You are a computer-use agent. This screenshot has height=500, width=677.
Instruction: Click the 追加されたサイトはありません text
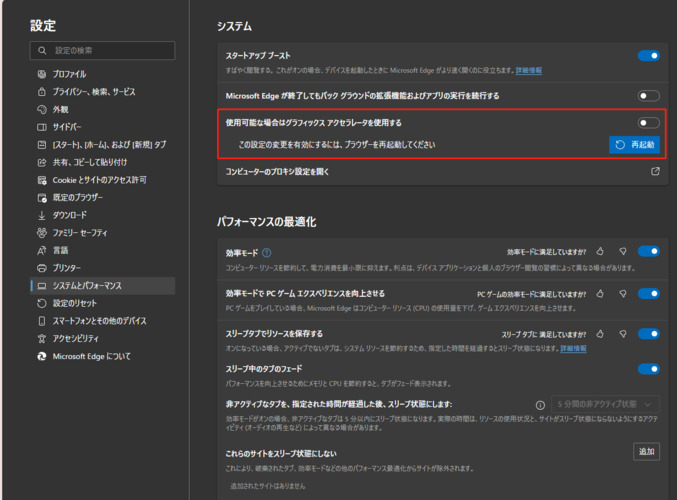268,486
